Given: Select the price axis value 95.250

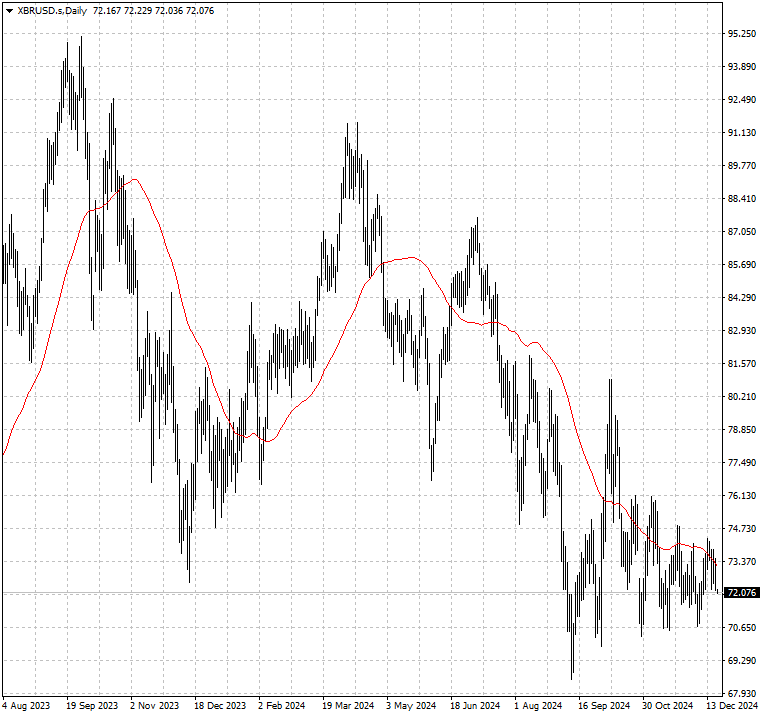Looking at the screenshot, I should 742,34.
